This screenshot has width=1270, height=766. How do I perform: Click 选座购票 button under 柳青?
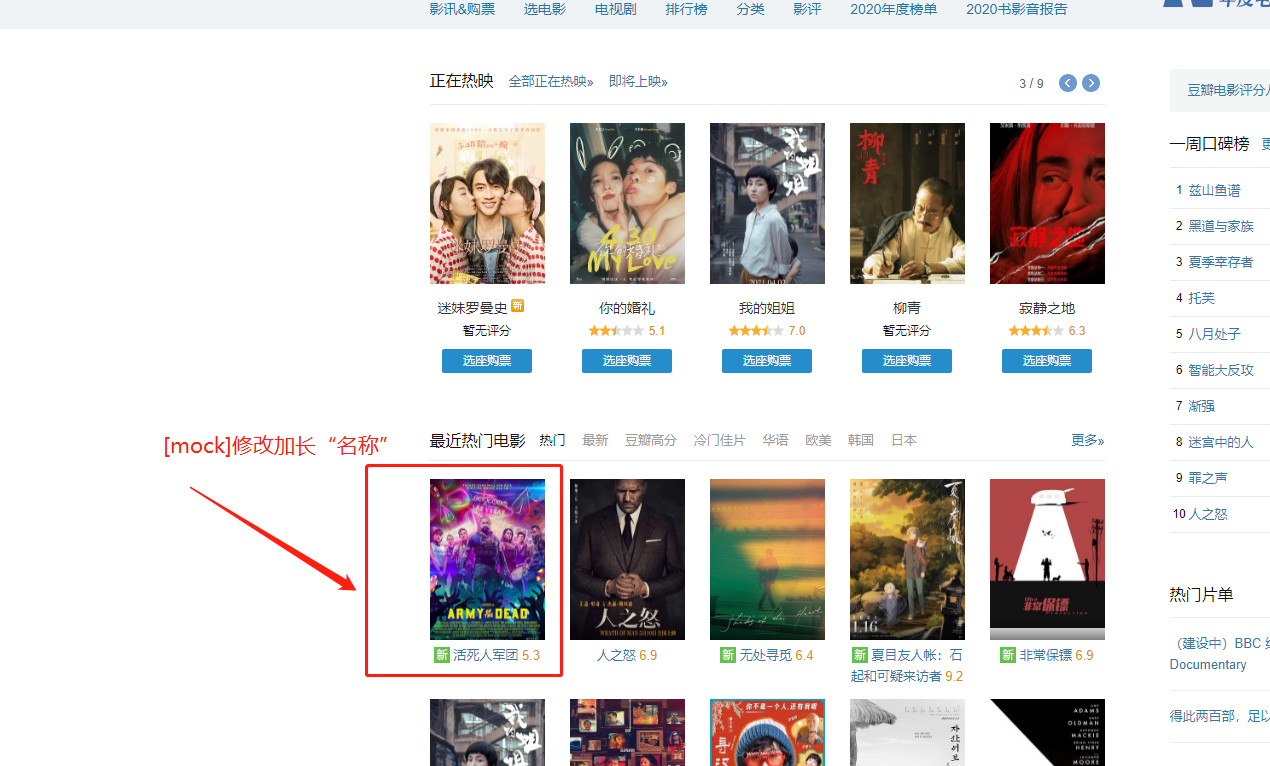pyautogui.click(x=907, y=361)
